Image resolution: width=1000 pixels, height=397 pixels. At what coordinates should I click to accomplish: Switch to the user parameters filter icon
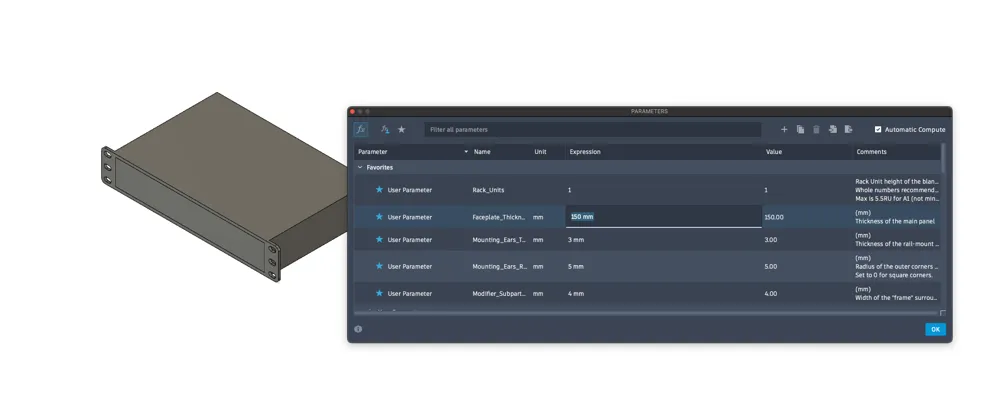(x=385, y=130)
